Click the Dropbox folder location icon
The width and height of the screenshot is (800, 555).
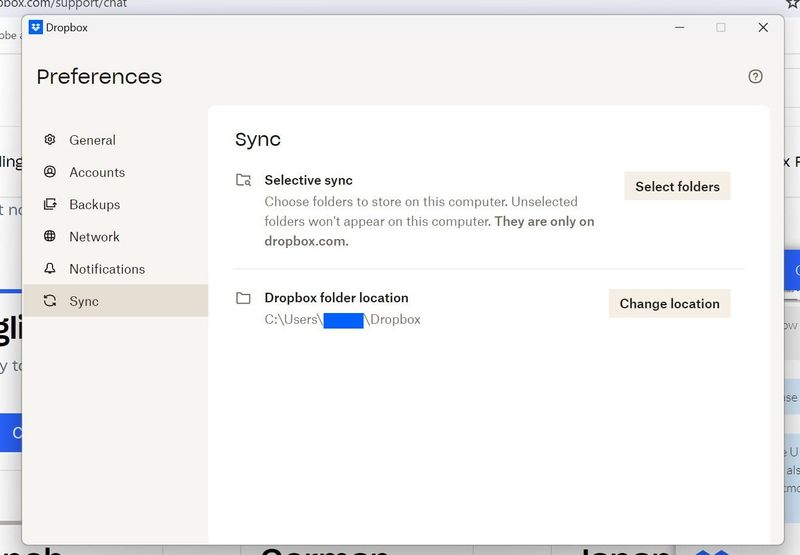243,298
